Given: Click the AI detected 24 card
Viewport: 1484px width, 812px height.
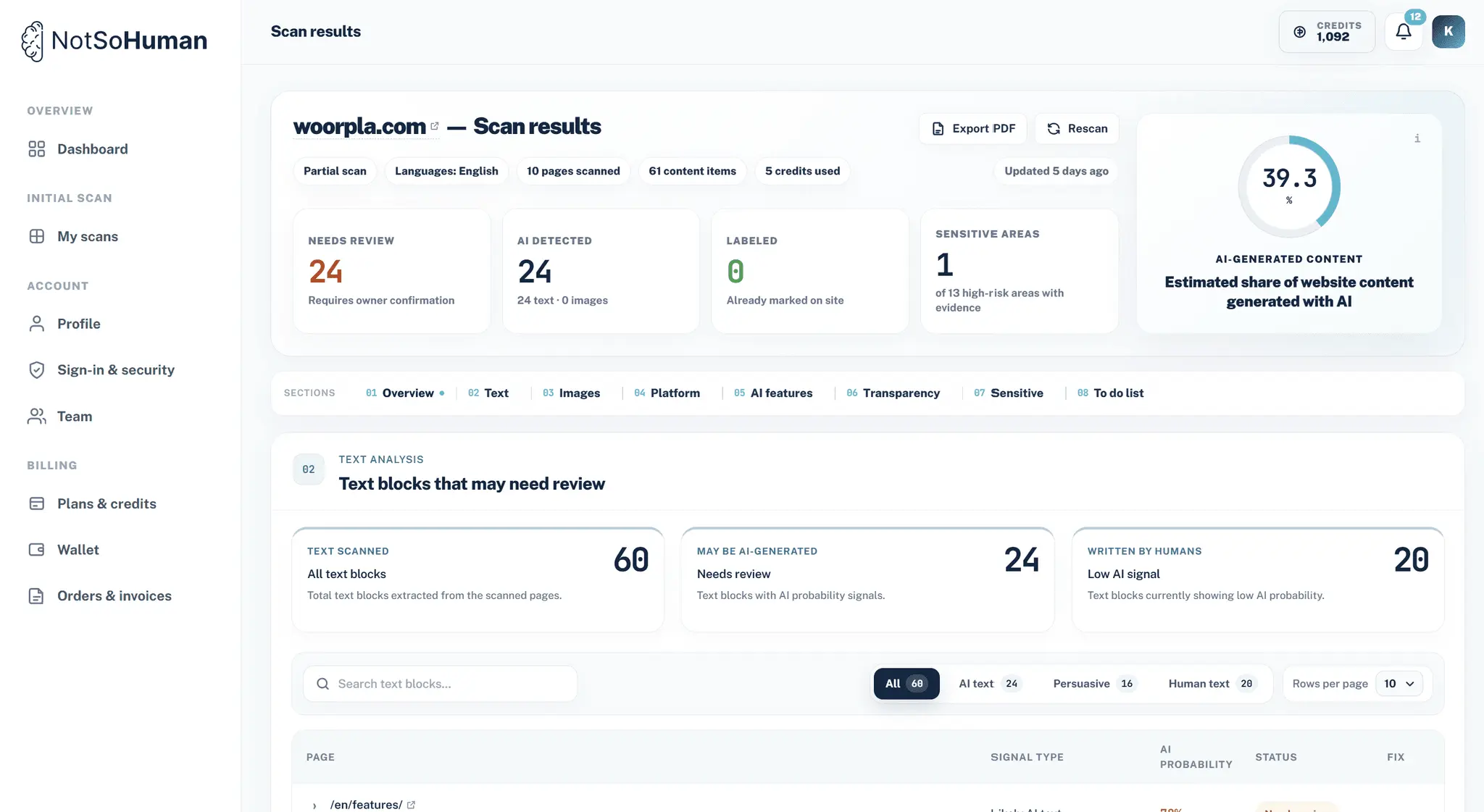Looking at the screenshot, I should coord(601,271).
